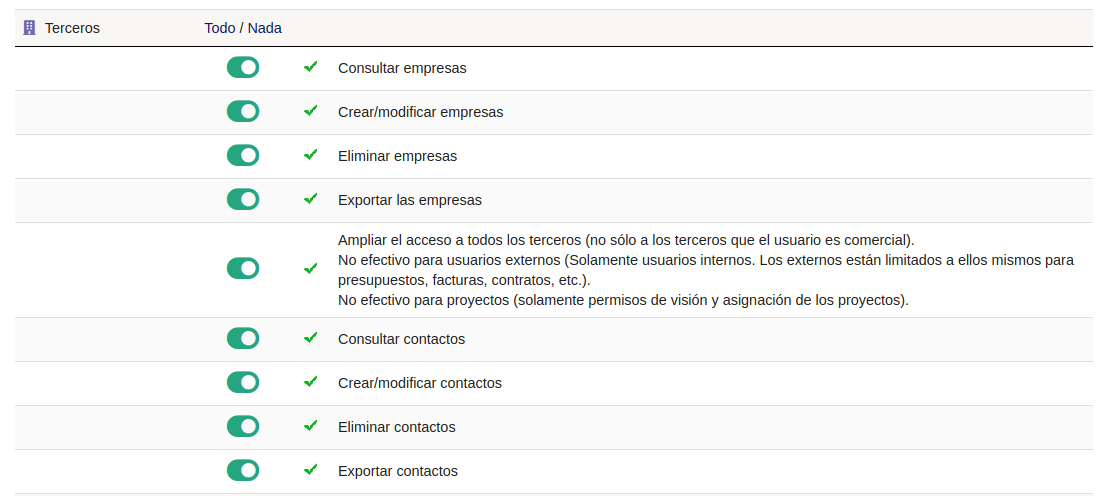Click the Nada link to revoke all
Viewport: 1105px width, 496px height.
pyautogui.click(x=265, y=28)
